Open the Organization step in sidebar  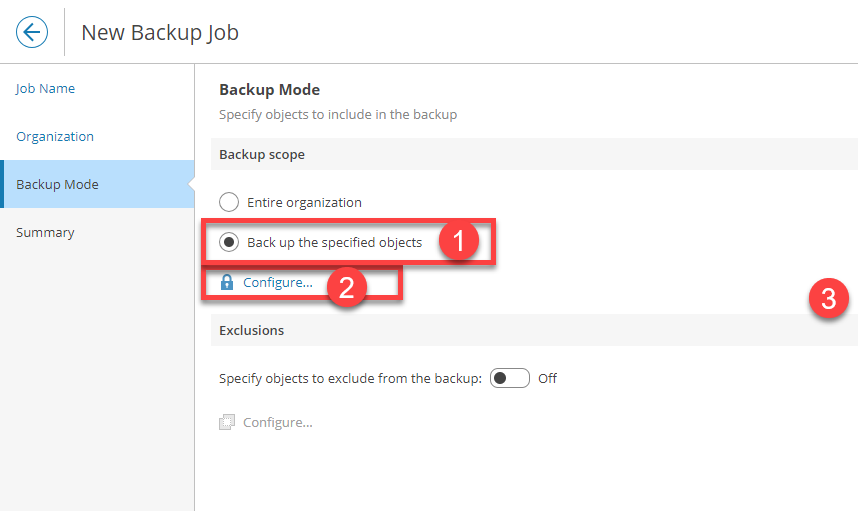click(x=55, y=137)
